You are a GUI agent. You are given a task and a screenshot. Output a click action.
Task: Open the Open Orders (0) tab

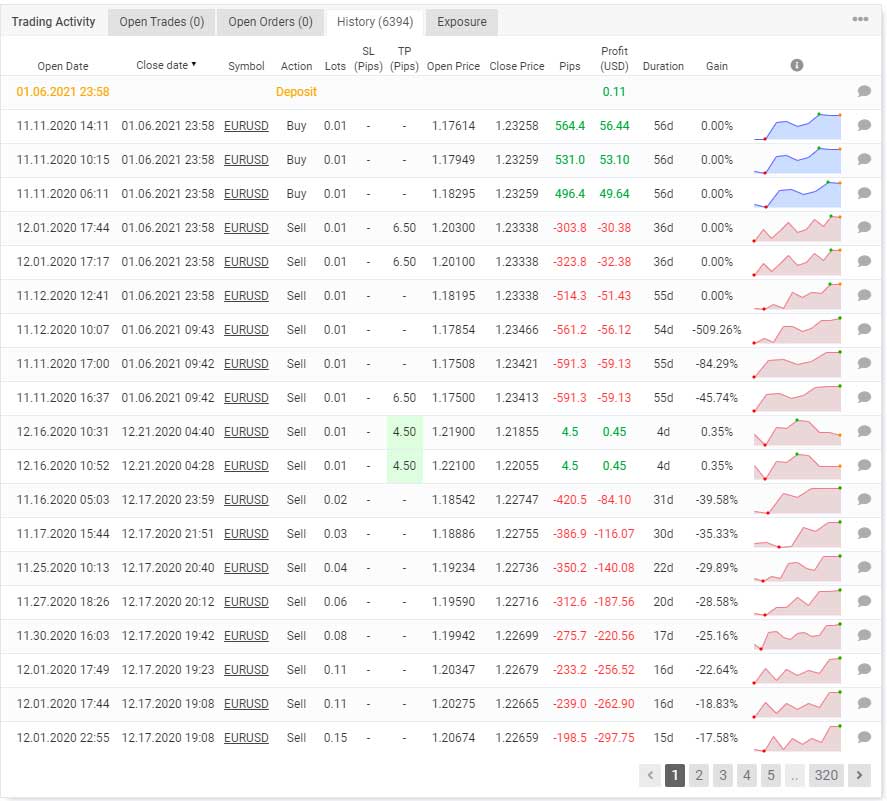coord(270,21)
